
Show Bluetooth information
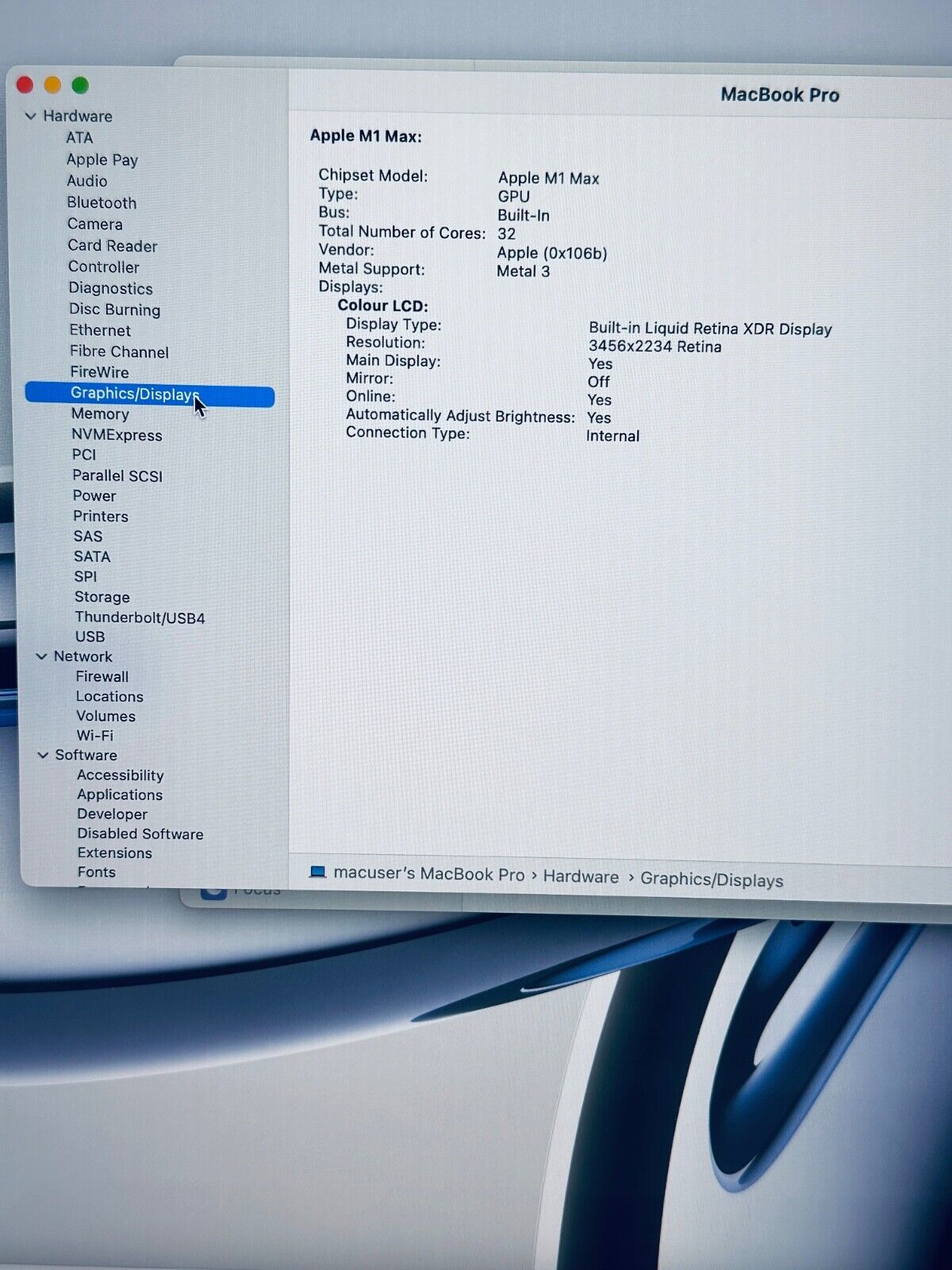tap(102, 202)
